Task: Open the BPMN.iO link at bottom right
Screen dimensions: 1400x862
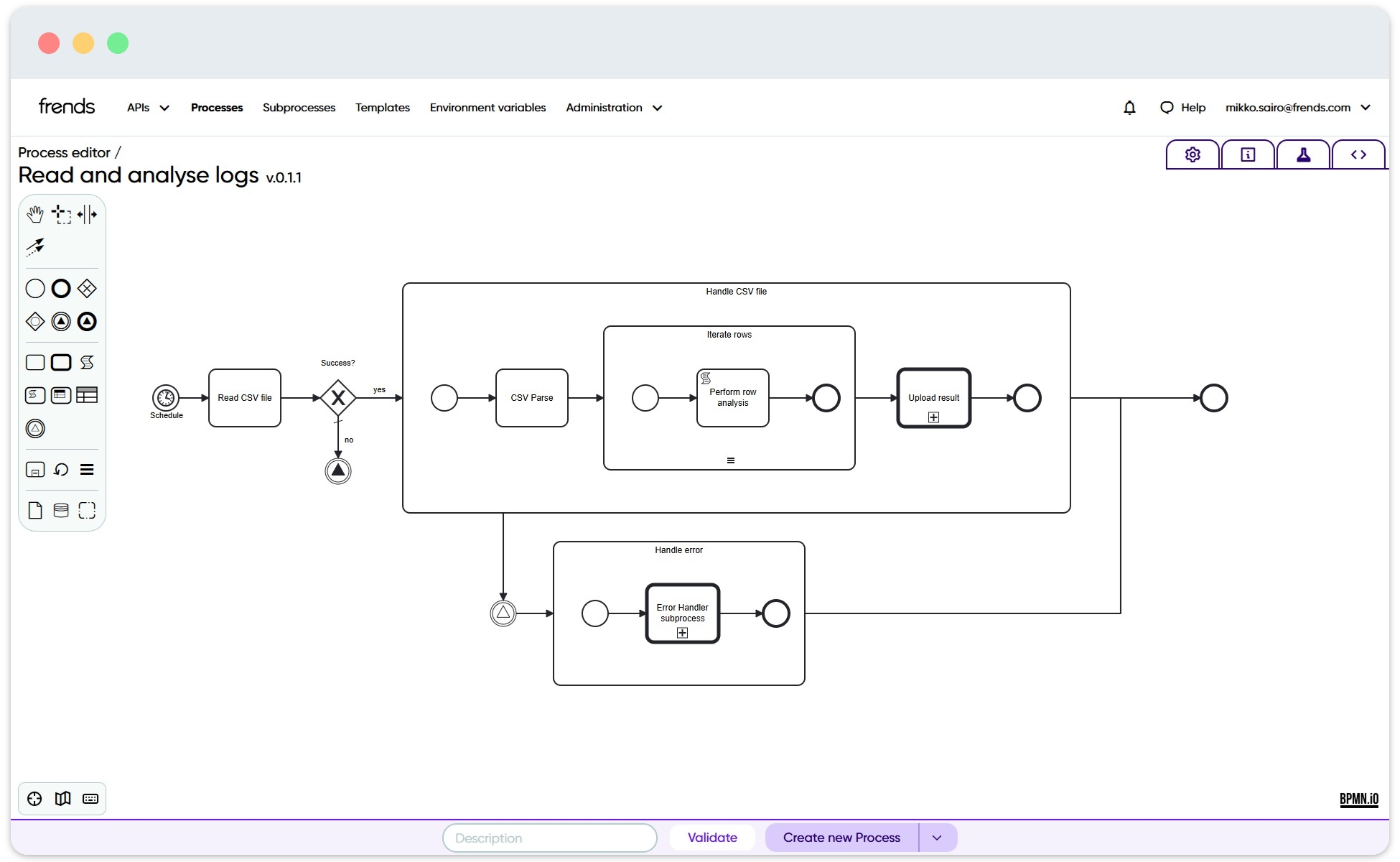Action: (1358, 798)
